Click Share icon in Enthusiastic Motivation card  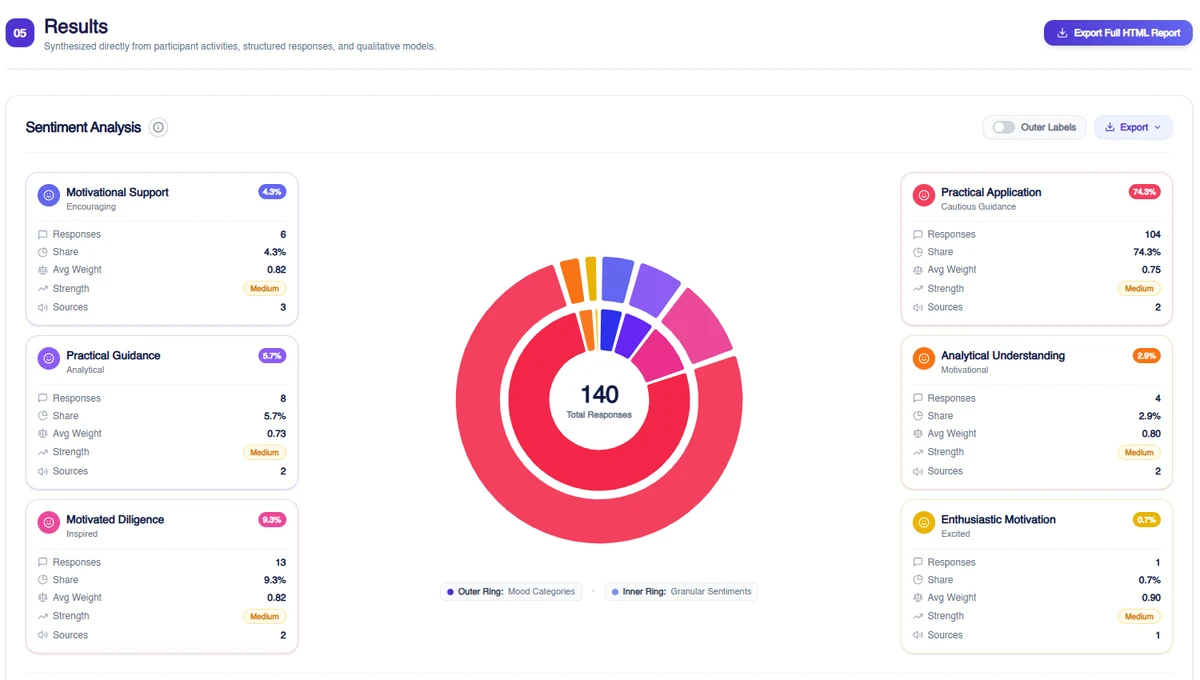tap(918, 580)
